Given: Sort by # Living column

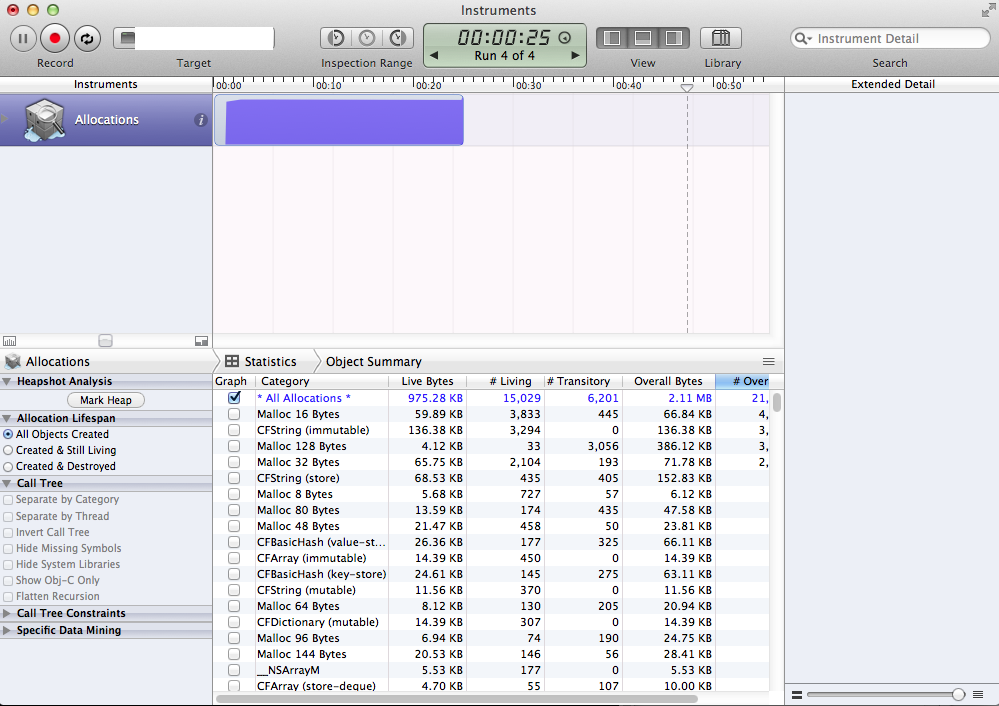Looking at the screenshot, I should click(505, 381).
